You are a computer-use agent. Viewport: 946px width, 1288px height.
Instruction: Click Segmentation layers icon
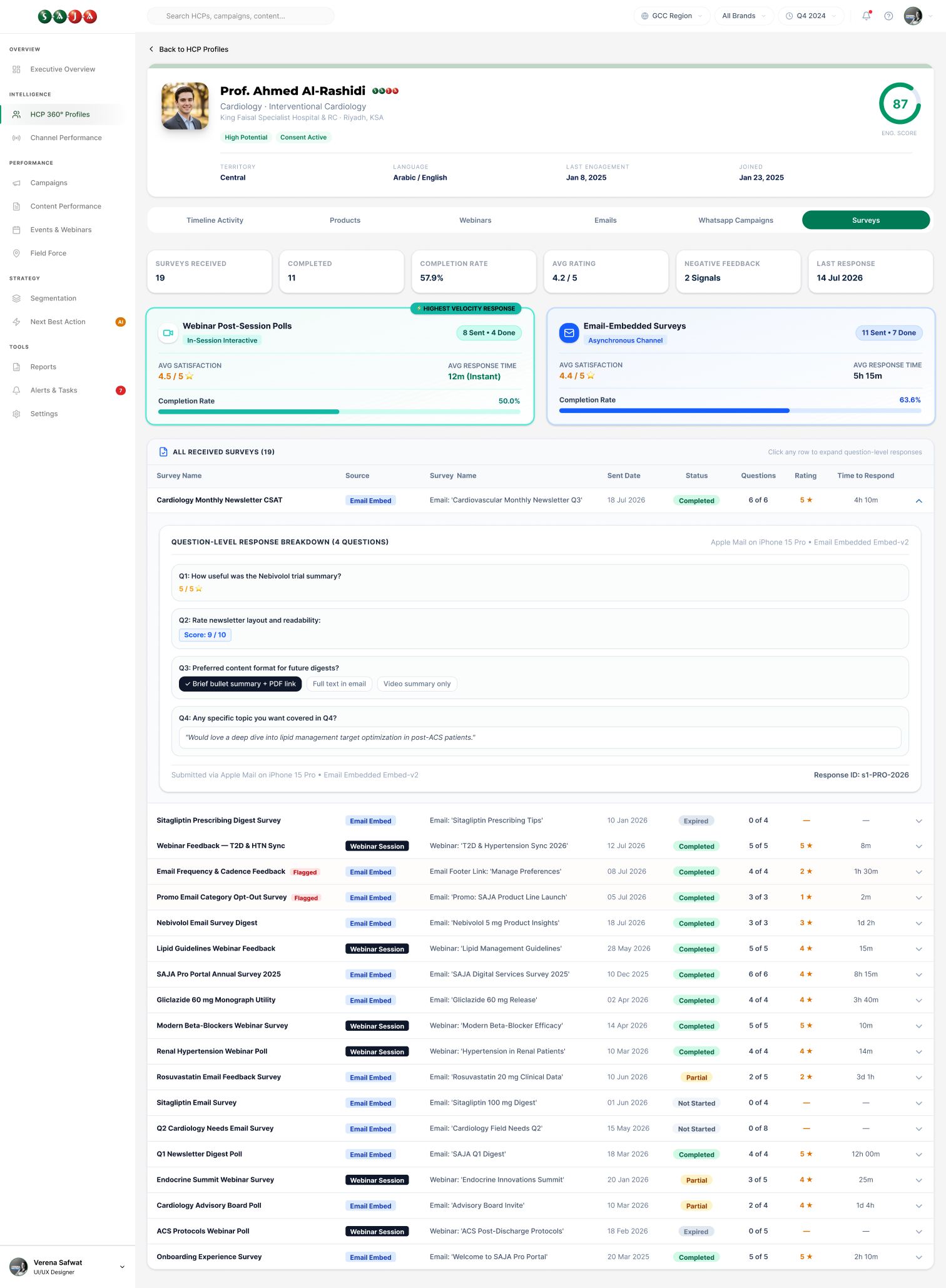click(16, 299)
